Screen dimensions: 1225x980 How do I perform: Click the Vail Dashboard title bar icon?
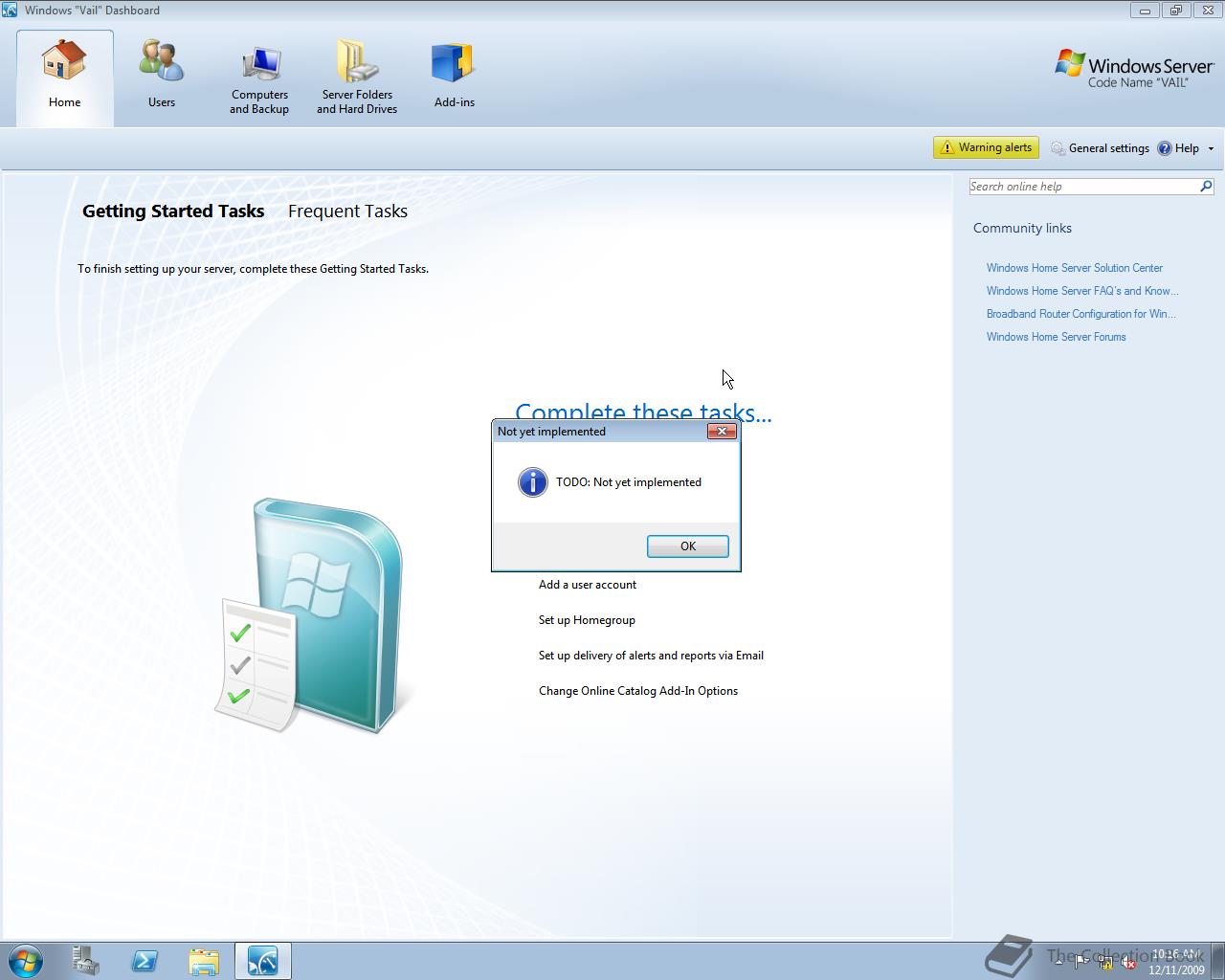[10, 11]
